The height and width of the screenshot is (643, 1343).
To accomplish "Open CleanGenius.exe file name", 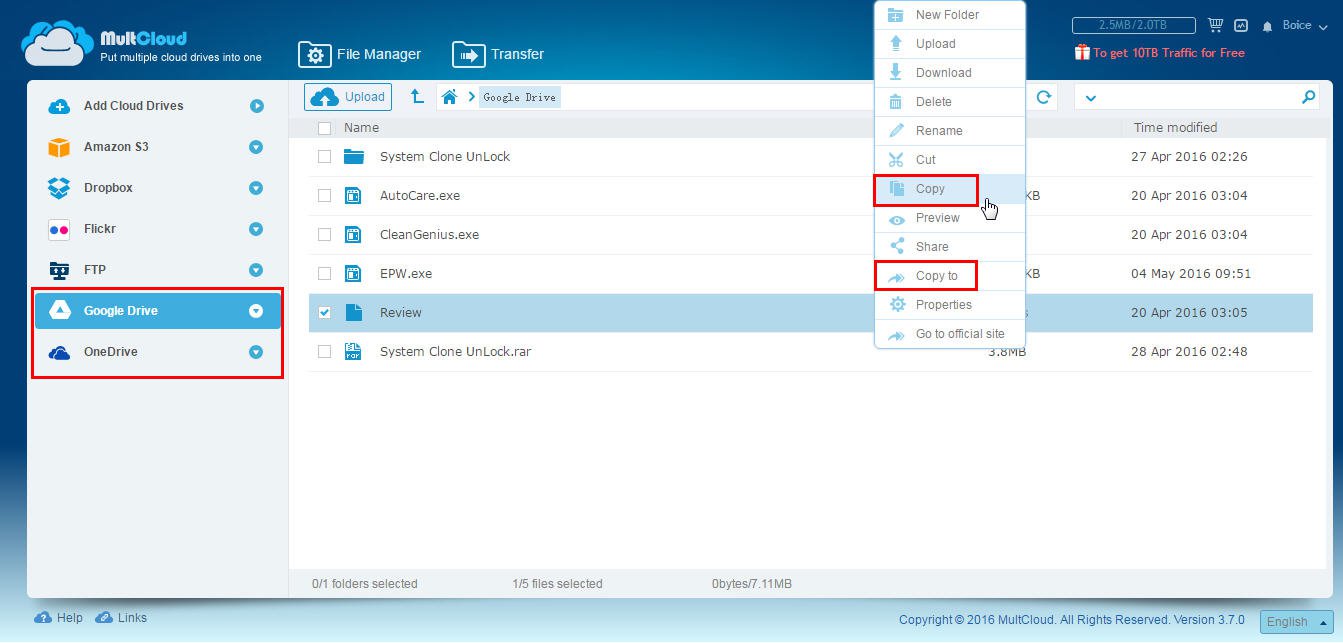I will [429, 234].
